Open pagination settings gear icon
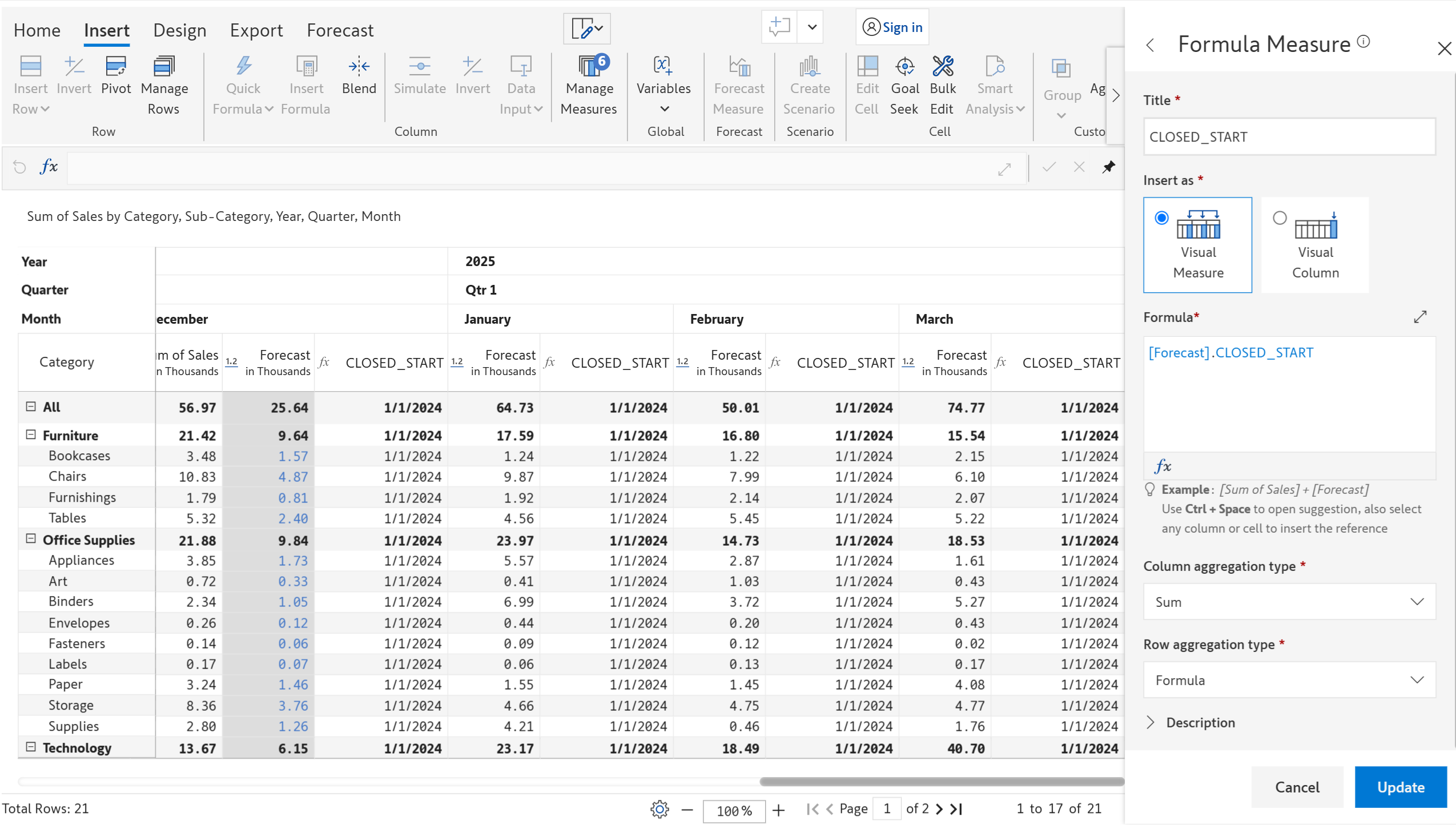The image size is (1456, 829). coord(659,809)
